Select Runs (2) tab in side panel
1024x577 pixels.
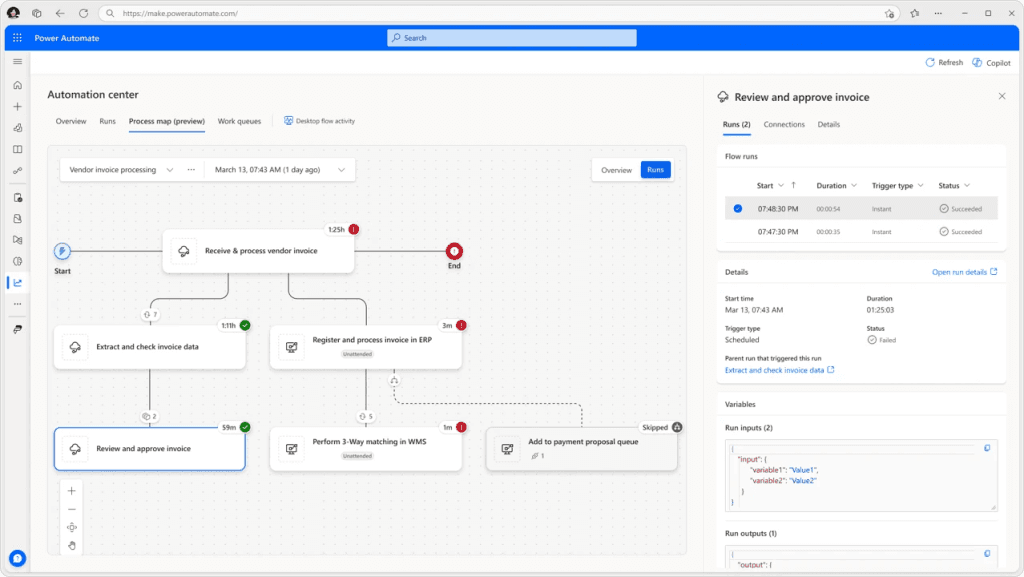(736, 124)
